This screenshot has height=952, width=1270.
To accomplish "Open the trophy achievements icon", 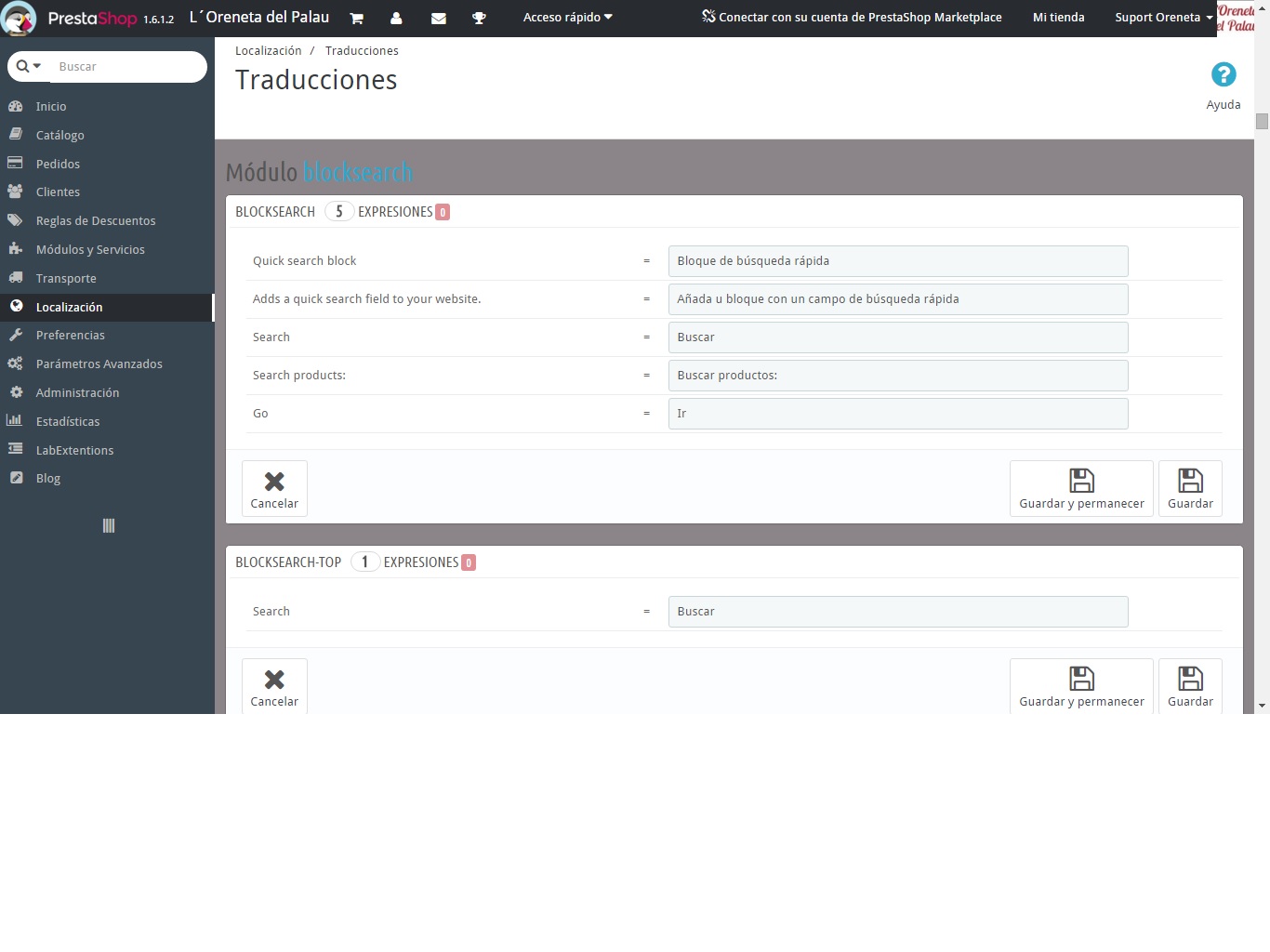I will (x=479, y=18).
